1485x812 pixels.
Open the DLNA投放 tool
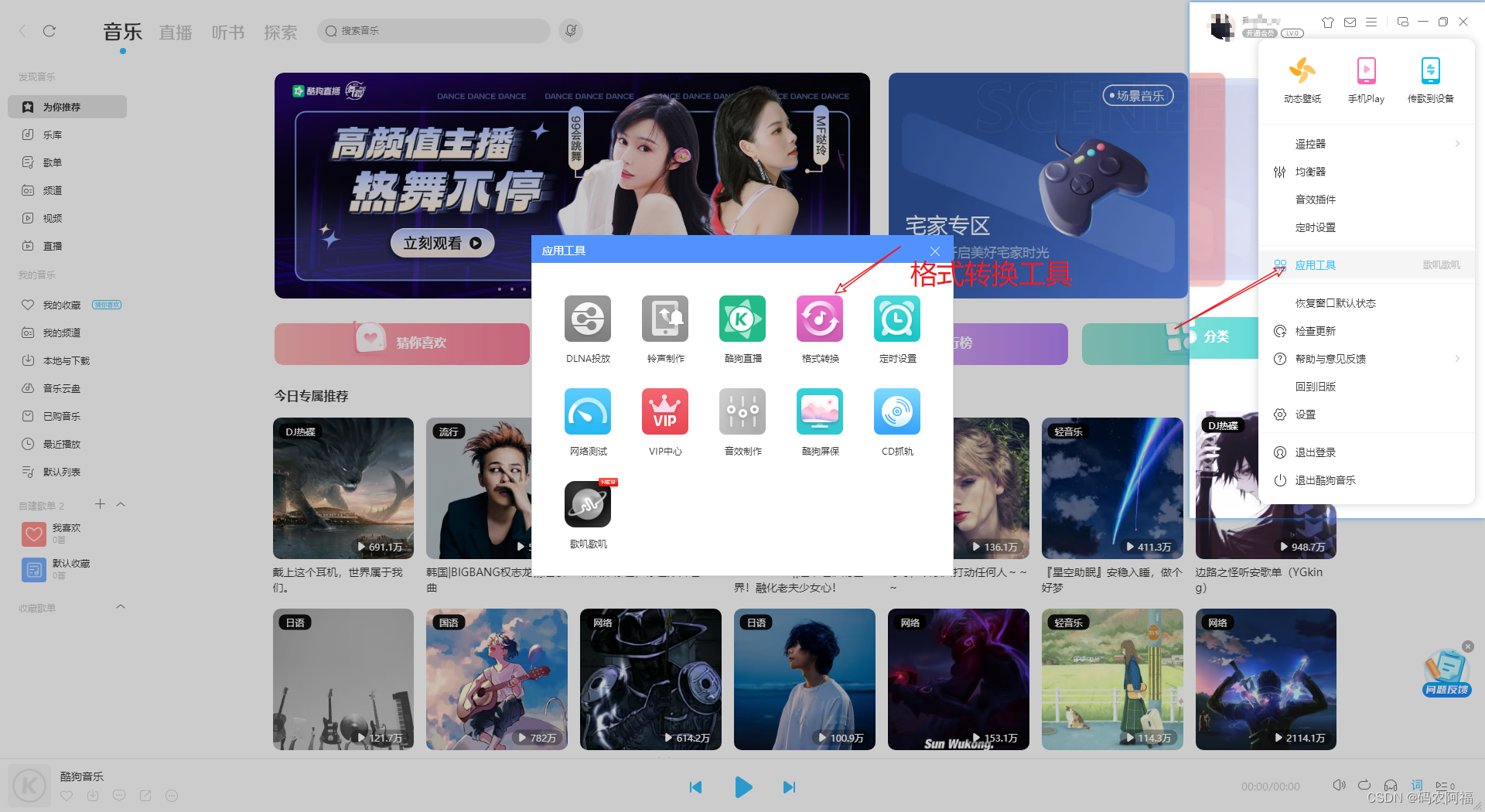pos(588,319)
